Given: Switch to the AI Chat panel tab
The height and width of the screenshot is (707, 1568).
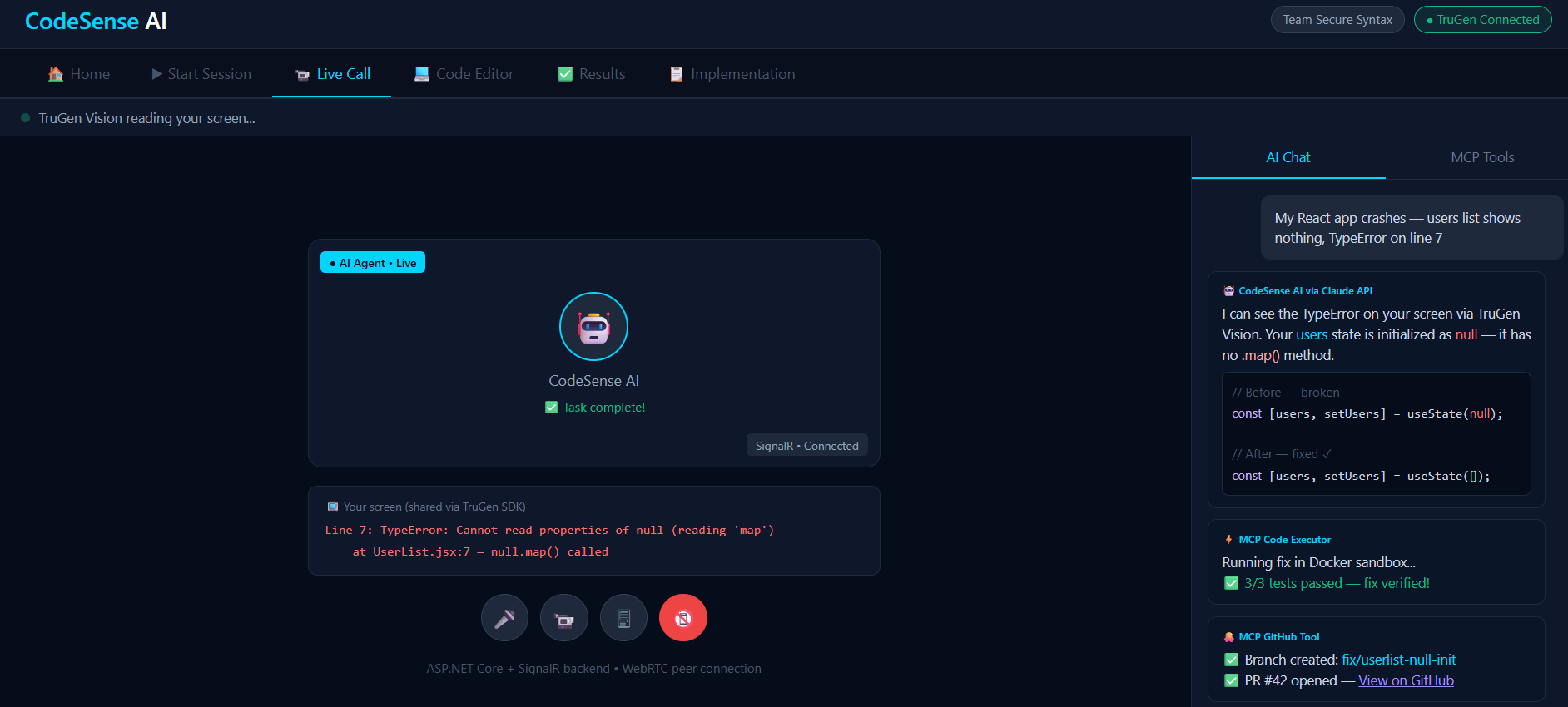Looking at the screenshot, I should coord(1288,157).
